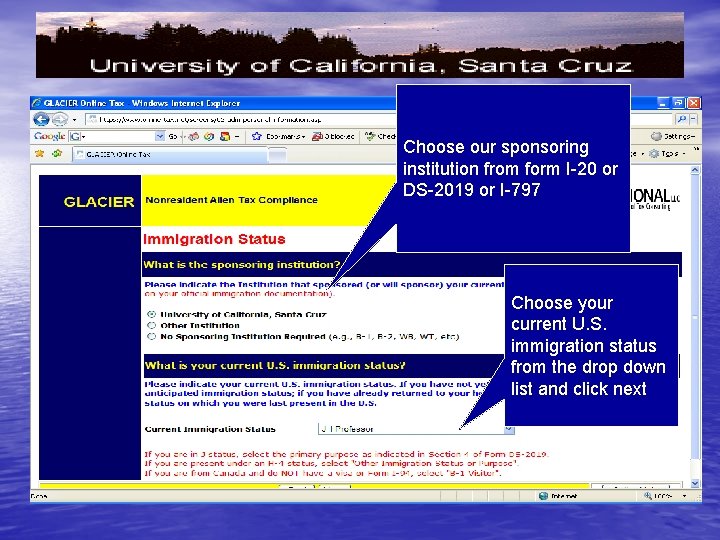Click the 'Done' status bar text
The height and width of the screenshot is (540, 720).
point(39,496)
